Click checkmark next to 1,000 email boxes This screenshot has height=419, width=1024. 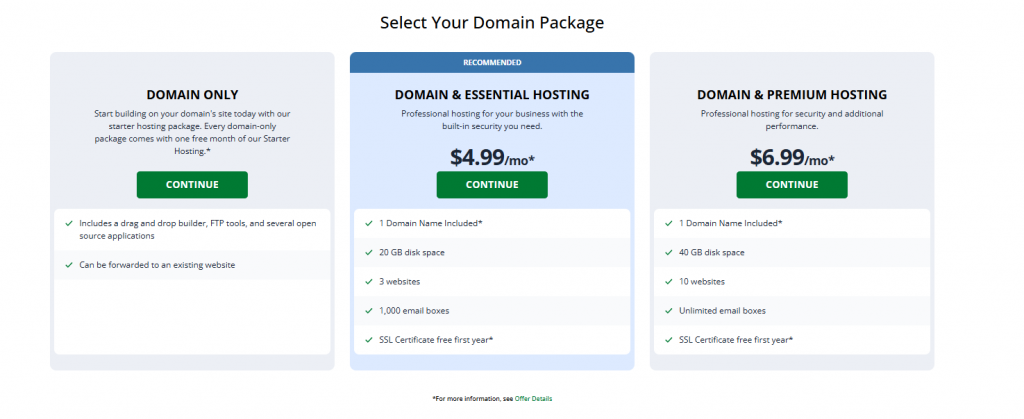368,311
